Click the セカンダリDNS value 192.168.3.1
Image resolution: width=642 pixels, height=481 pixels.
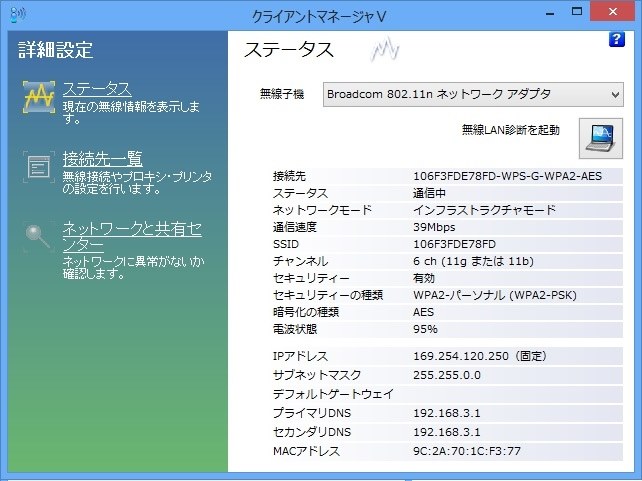click(447, 432)
